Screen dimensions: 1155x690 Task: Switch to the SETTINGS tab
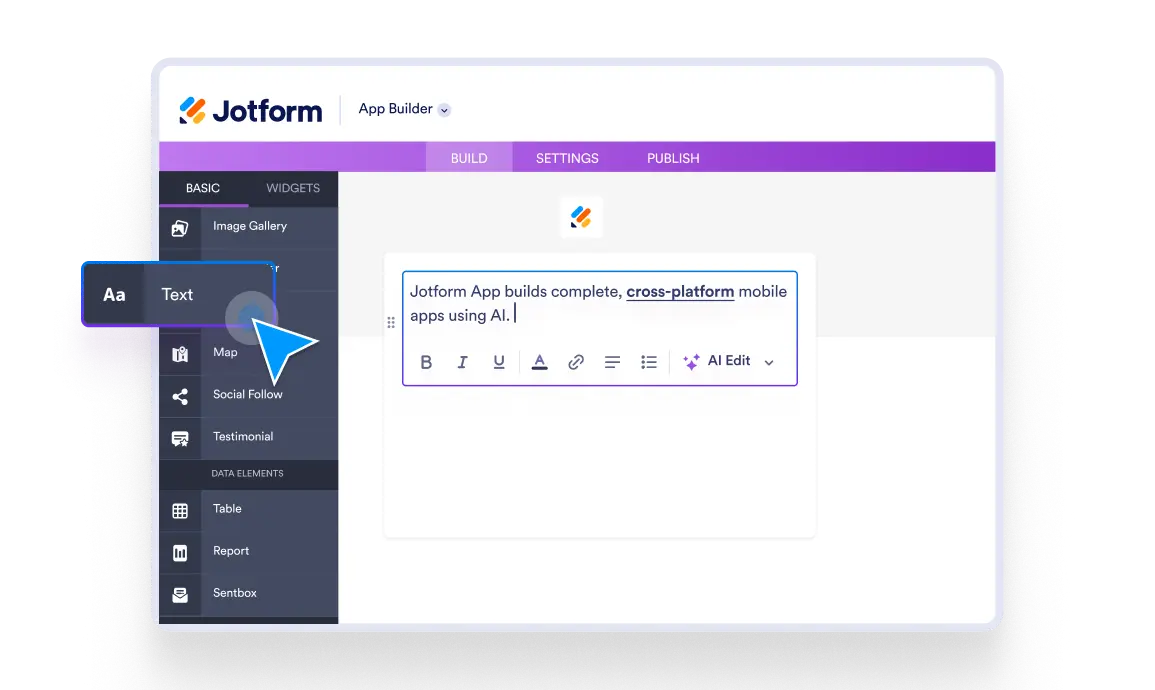pyautogui.click(x=567, y=158)
